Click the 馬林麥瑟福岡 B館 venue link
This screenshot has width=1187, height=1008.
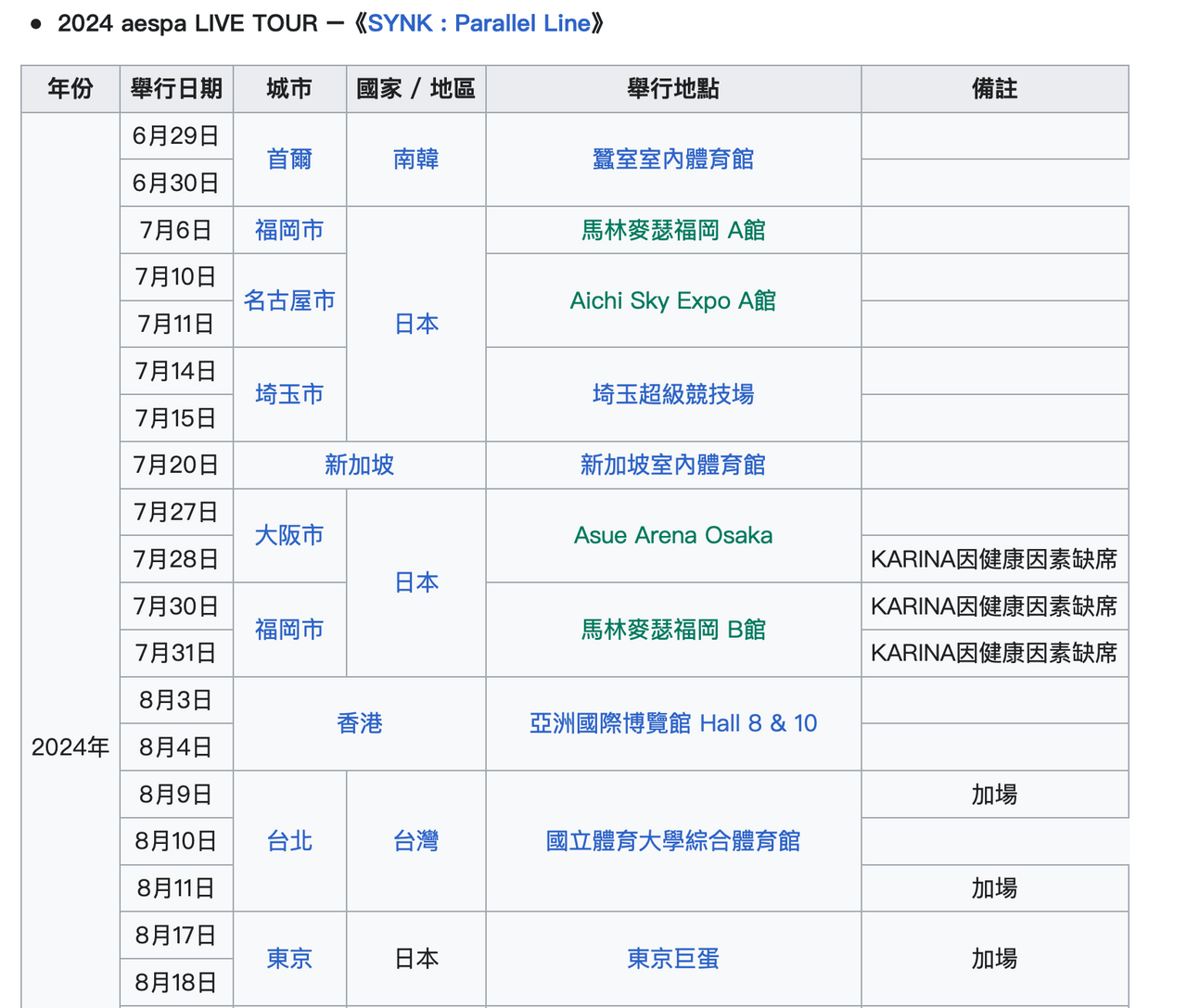[672, 629]
